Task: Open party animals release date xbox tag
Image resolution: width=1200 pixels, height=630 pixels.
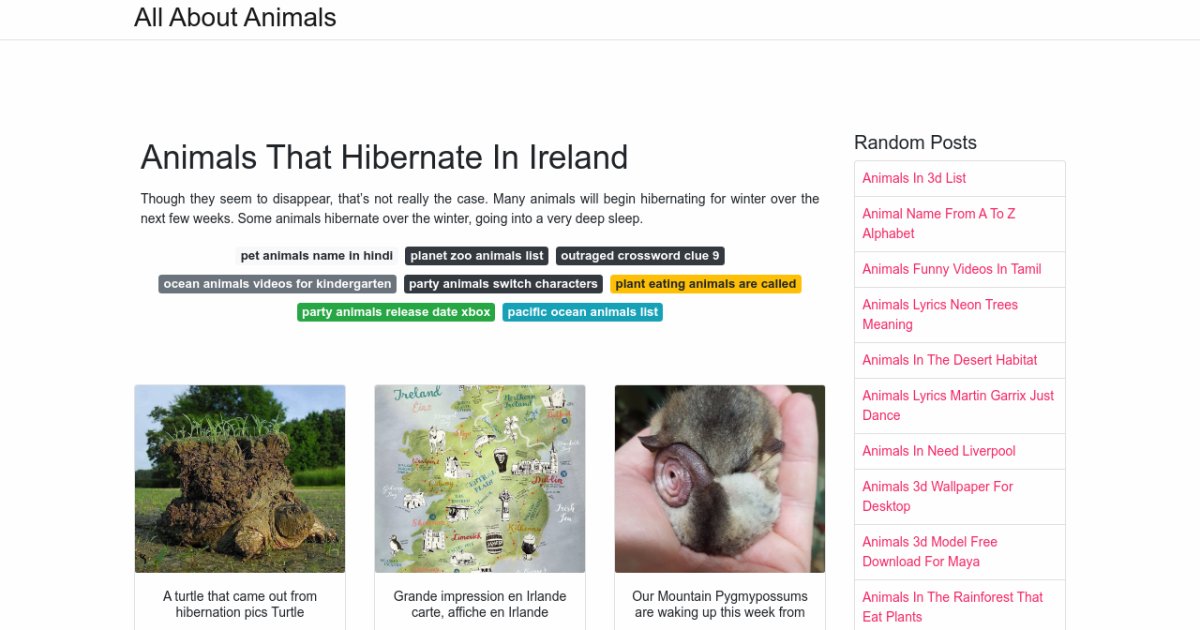Action: 396,312
